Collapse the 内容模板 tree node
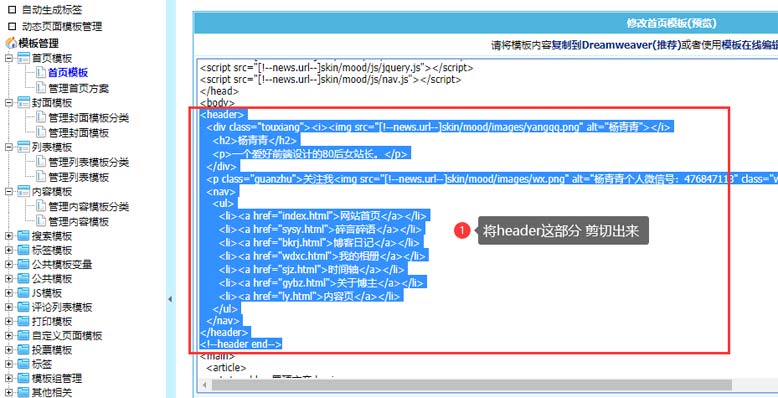The image size is (778, 398). [8, 192]
